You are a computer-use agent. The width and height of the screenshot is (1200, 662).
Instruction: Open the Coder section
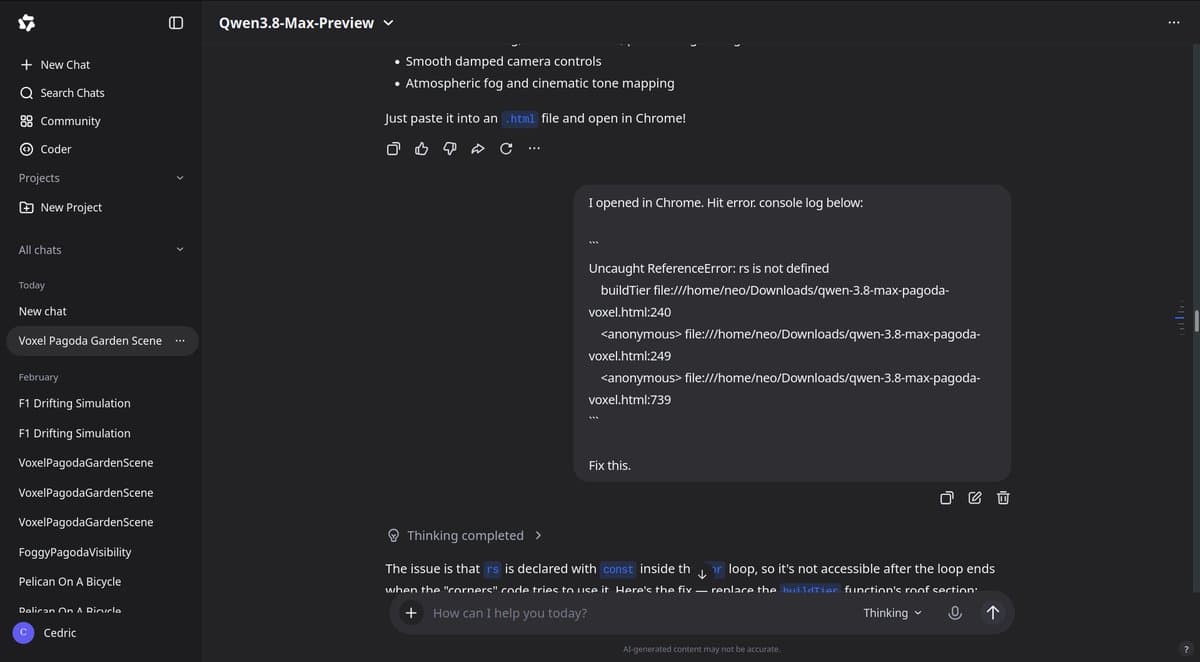tap(46, 149)
